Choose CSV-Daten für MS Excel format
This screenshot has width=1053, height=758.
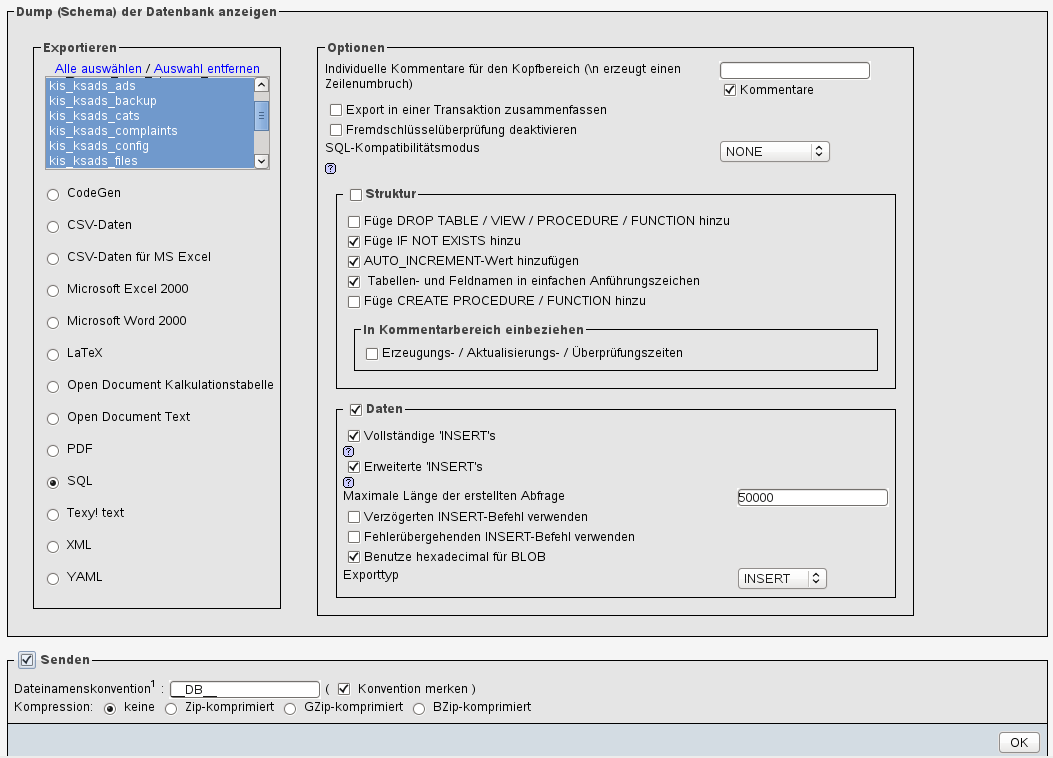coord(53,258)
